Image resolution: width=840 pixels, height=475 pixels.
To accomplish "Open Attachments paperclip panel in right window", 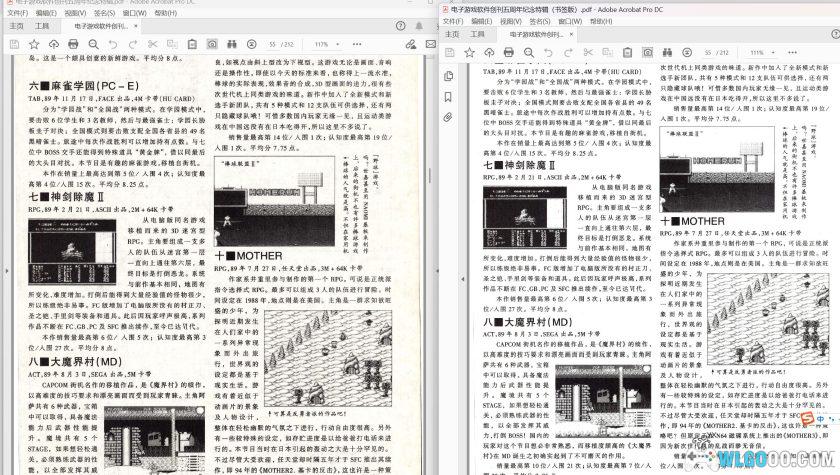I will 448,117.
